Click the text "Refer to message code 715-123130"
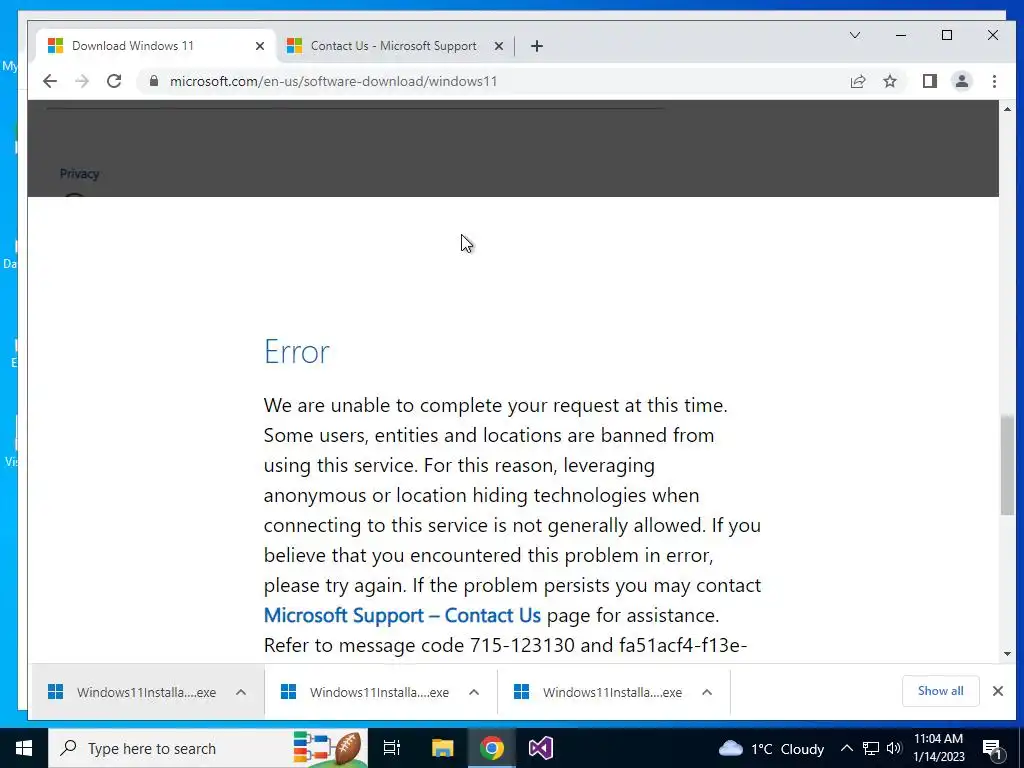 [x=419, y=645]
